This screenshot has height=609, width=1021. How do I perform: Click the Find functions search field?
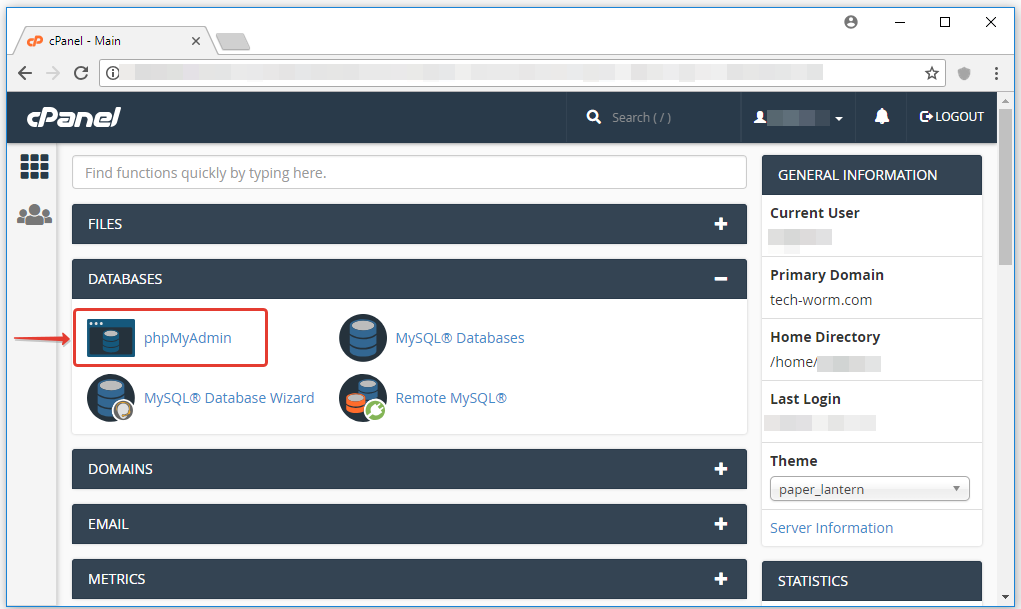tap(409, 173)
